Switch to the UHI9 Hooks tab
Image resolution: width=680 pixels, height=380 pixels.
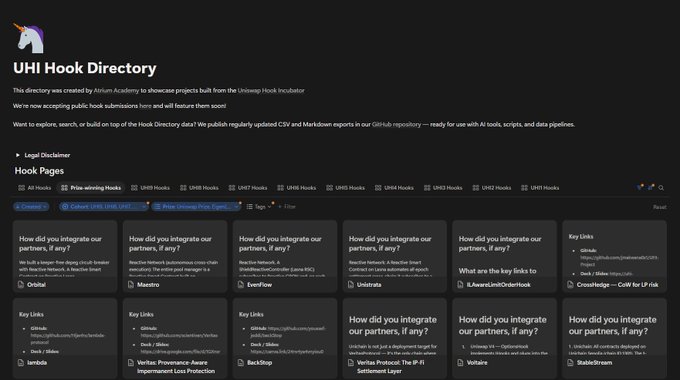[150, 188]
